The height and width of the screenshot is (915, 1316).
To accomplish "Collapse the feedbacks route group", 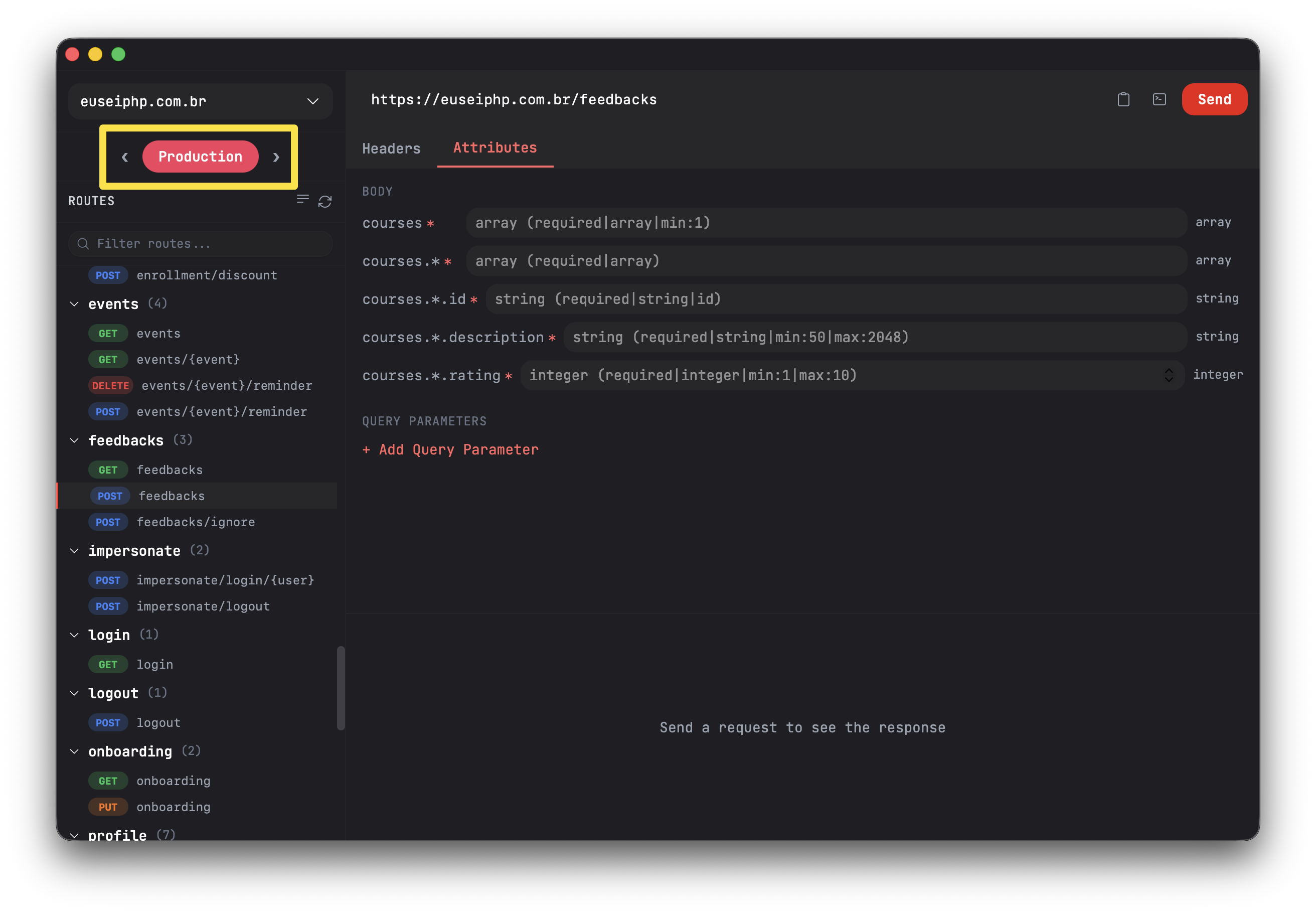I will pyautogui.click(x=75, y=440).
